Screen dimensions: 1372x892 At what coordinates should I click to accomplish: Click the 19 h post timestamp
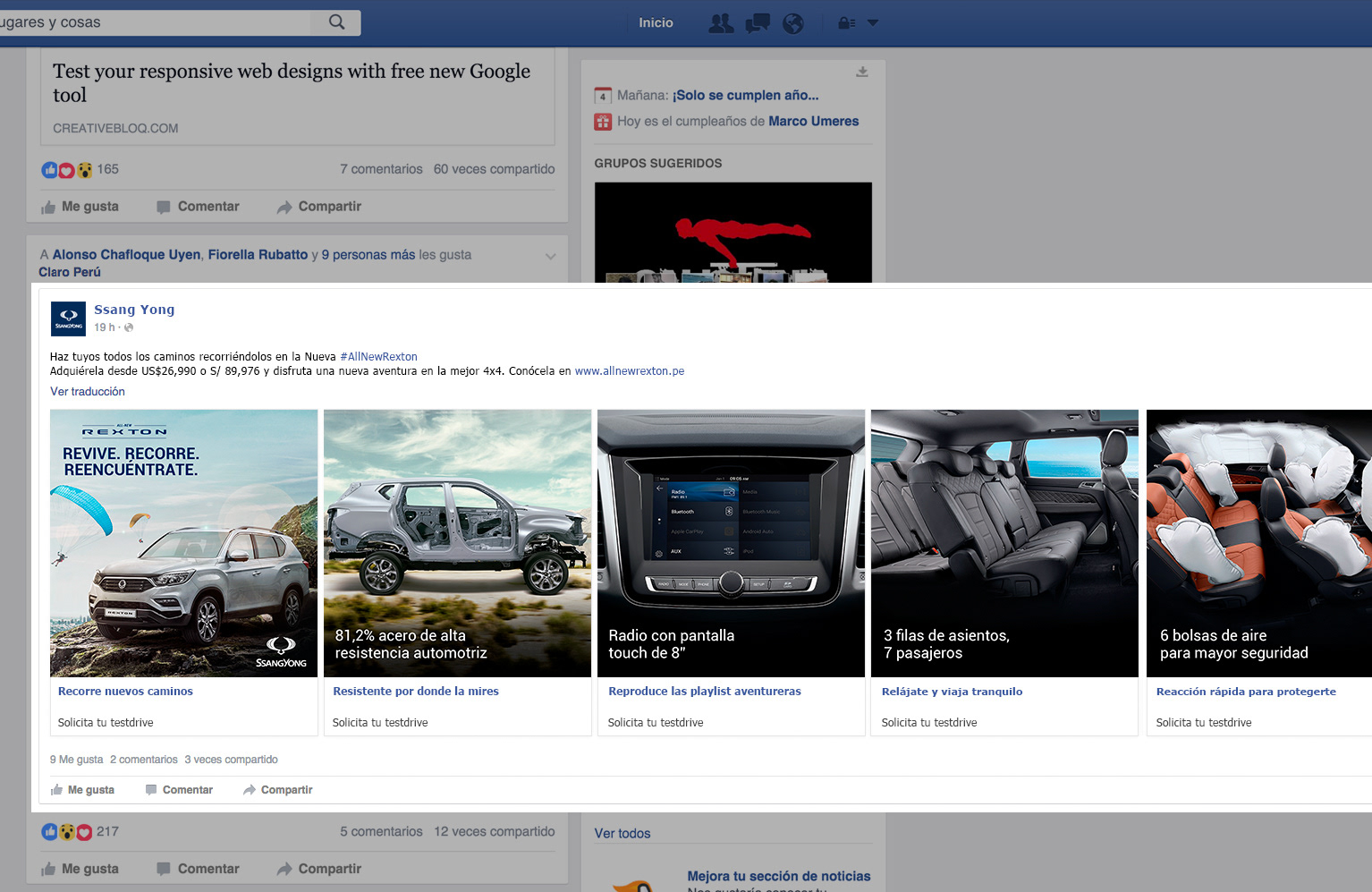tap(105, 327)
